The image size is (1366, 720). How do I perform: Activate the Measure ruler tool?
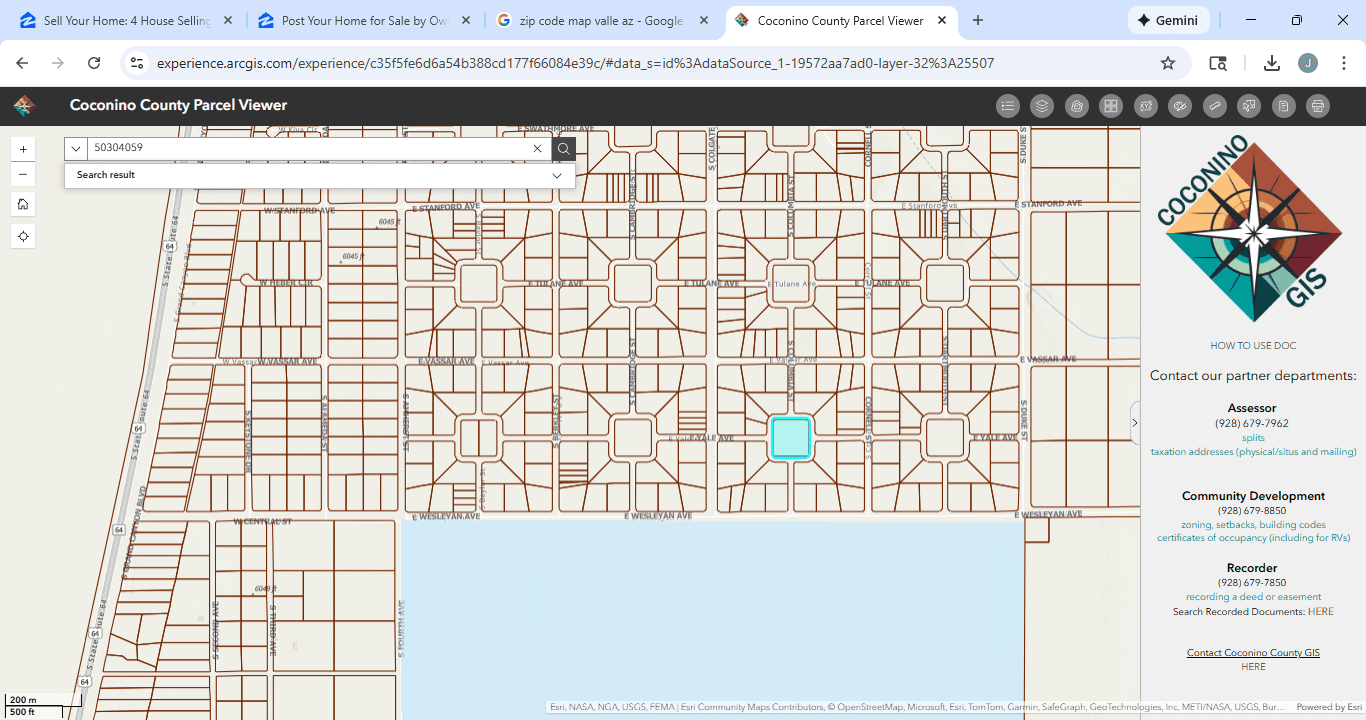tap(1215, 106)
